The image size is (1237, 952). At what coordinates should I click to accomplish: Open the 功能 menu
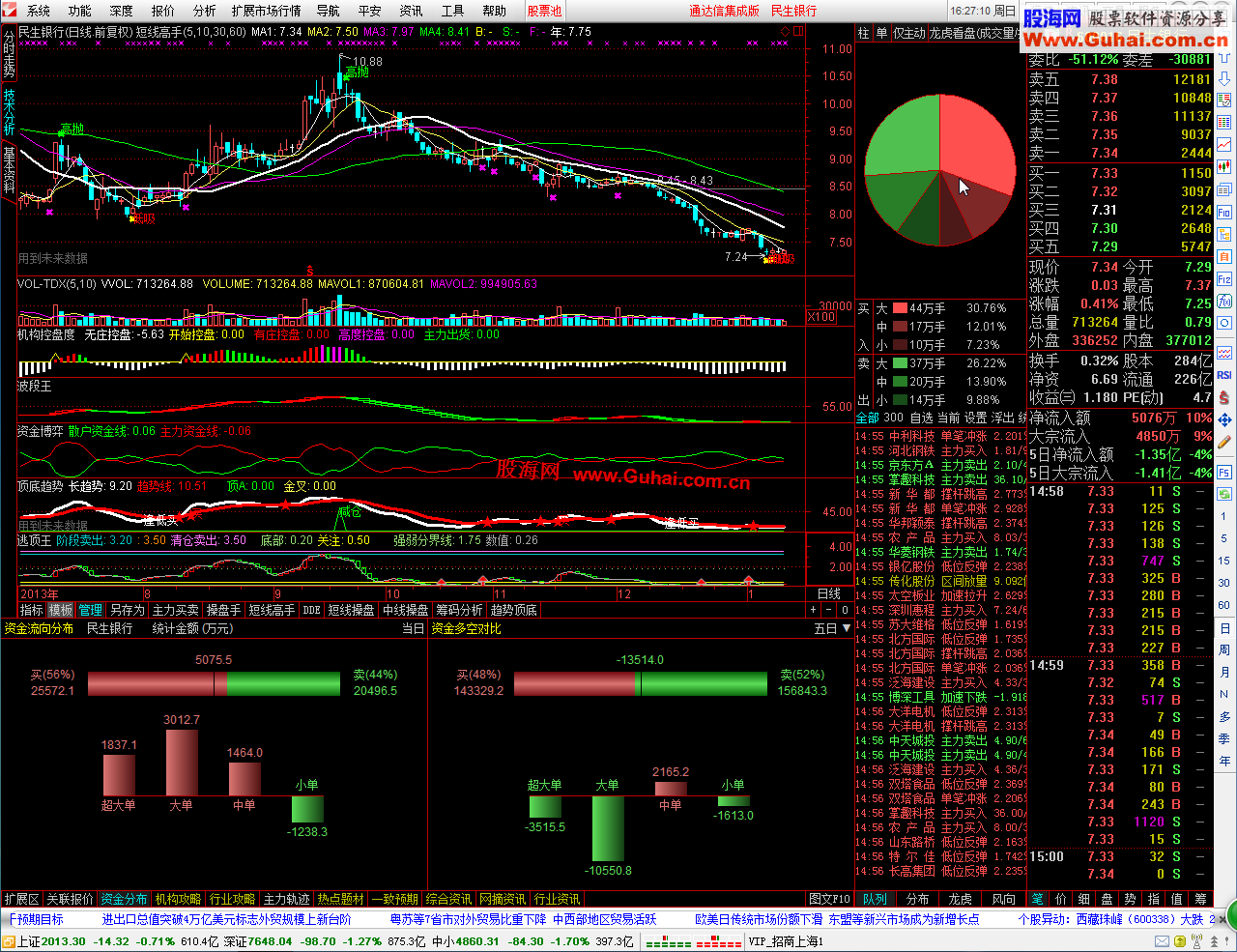point(80,11)
